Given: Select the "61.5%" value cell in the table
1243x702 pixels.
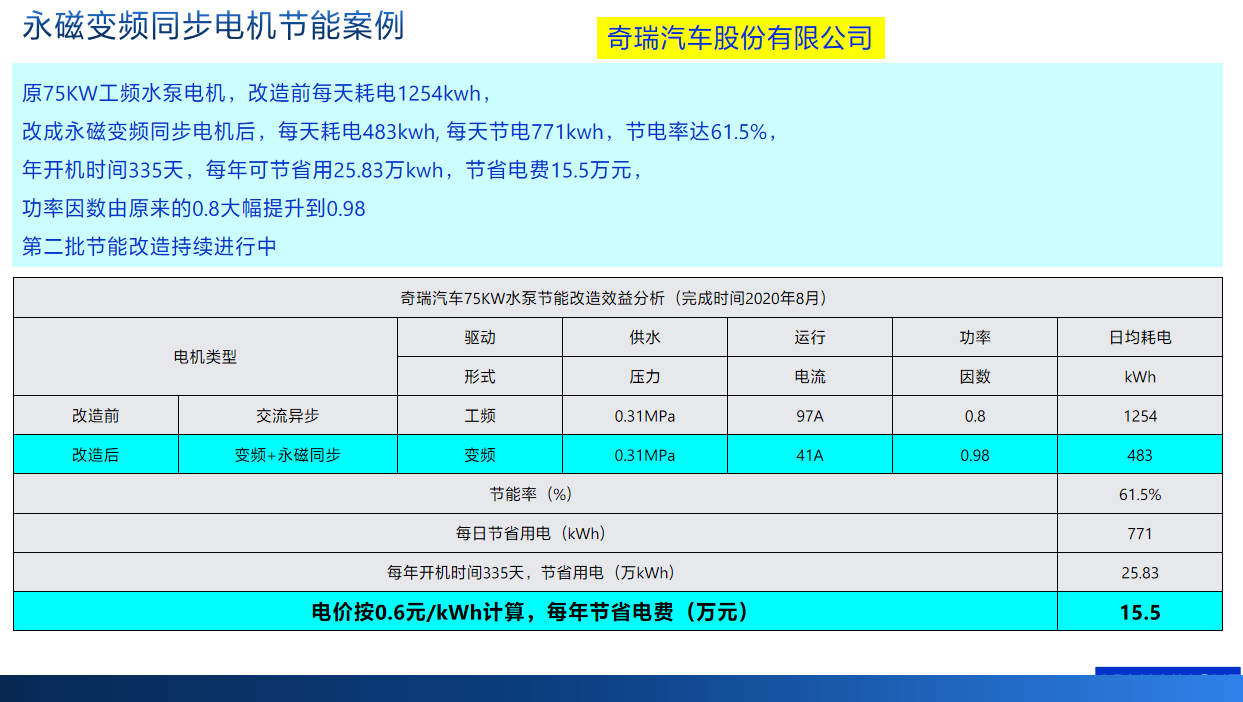Looking at the screenshot, I should 1140,494.
